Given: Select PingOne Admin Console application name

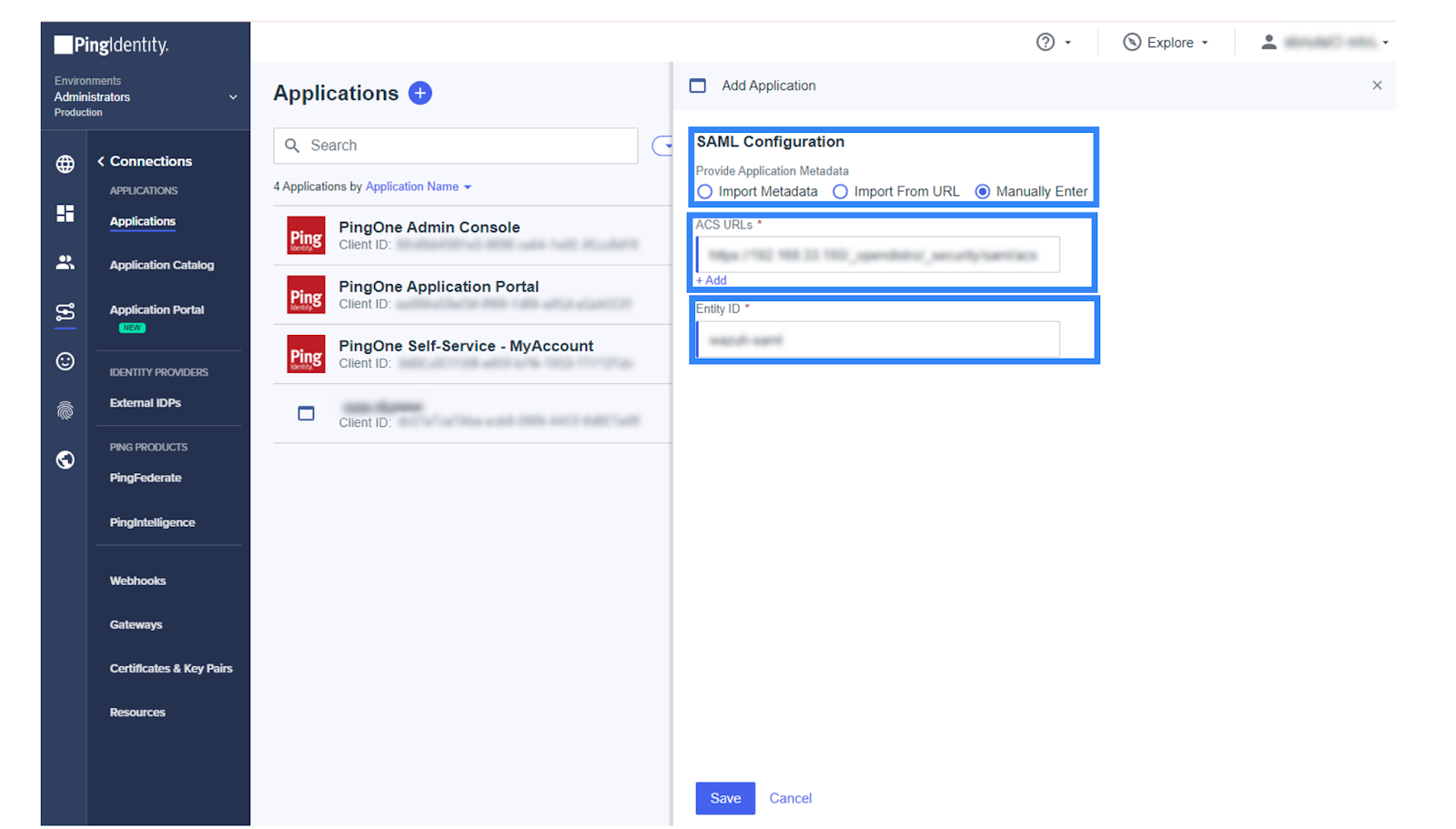Looking at the screenshot, I should (430, 227).
